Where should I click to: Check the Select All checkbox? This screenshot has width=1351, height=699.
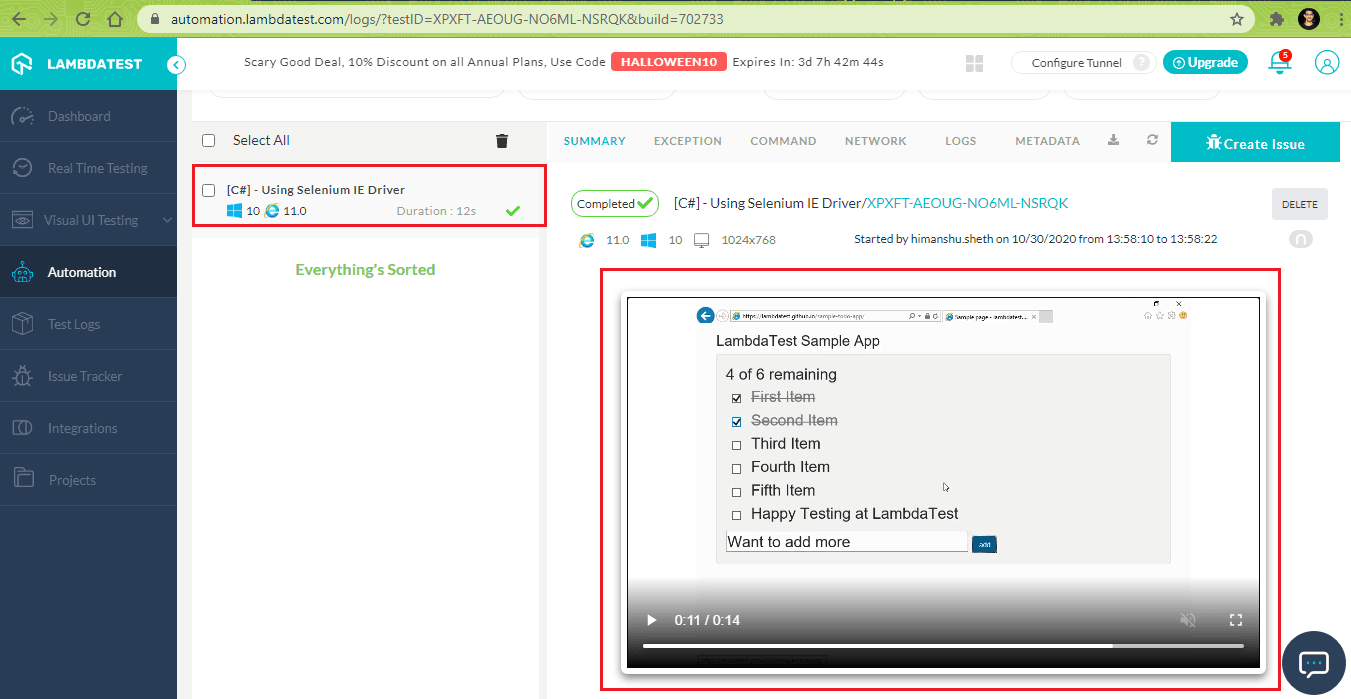click(208, 141)
